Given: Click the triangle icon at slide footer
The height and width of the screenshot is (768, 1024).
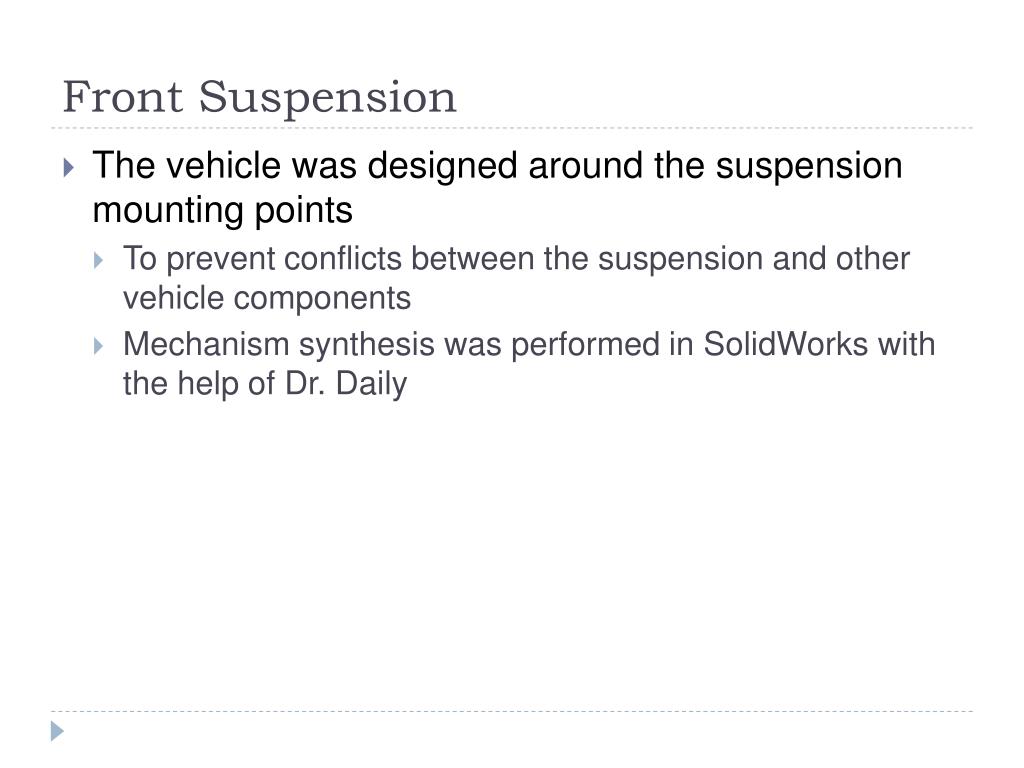Looking at the screenshot, I should pyautogui.click(x=57, y=731).
